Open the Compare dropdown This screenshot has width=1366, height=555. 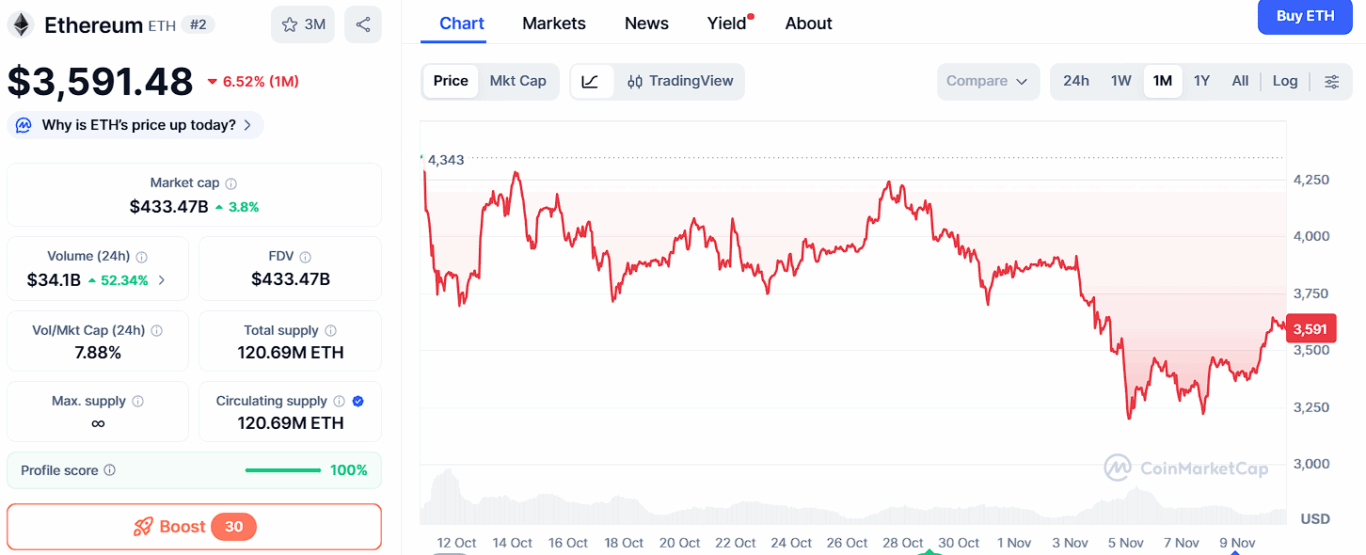point(987,81)
